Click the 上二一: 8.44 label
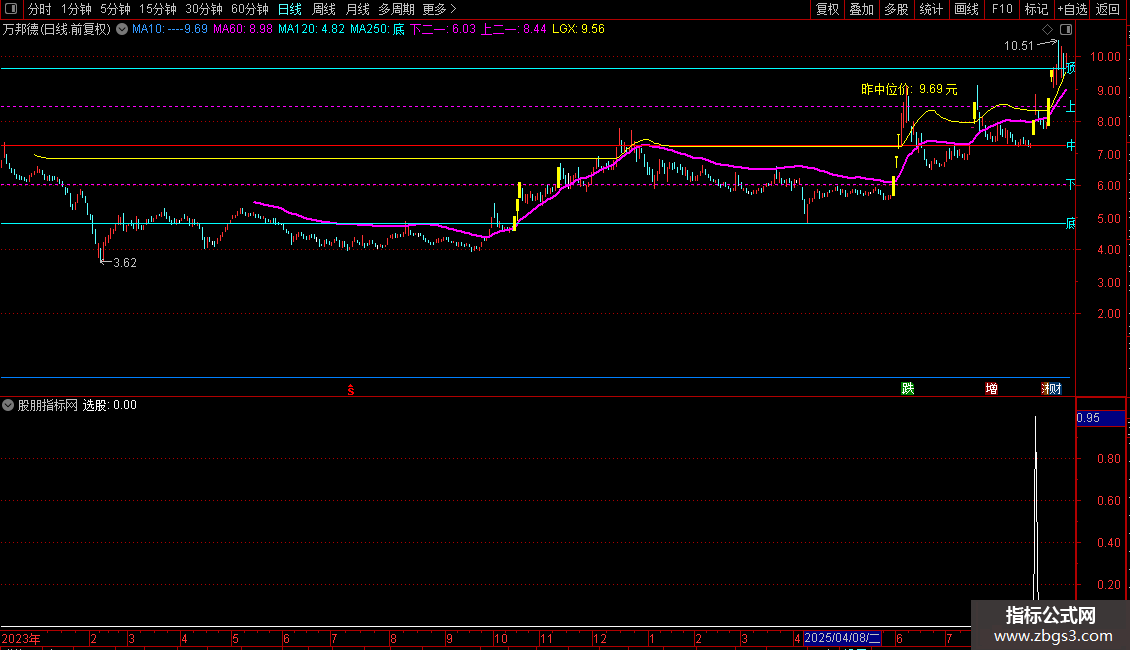The height and width of the screenshot is (650, 1130). click(x=514, y=29)
